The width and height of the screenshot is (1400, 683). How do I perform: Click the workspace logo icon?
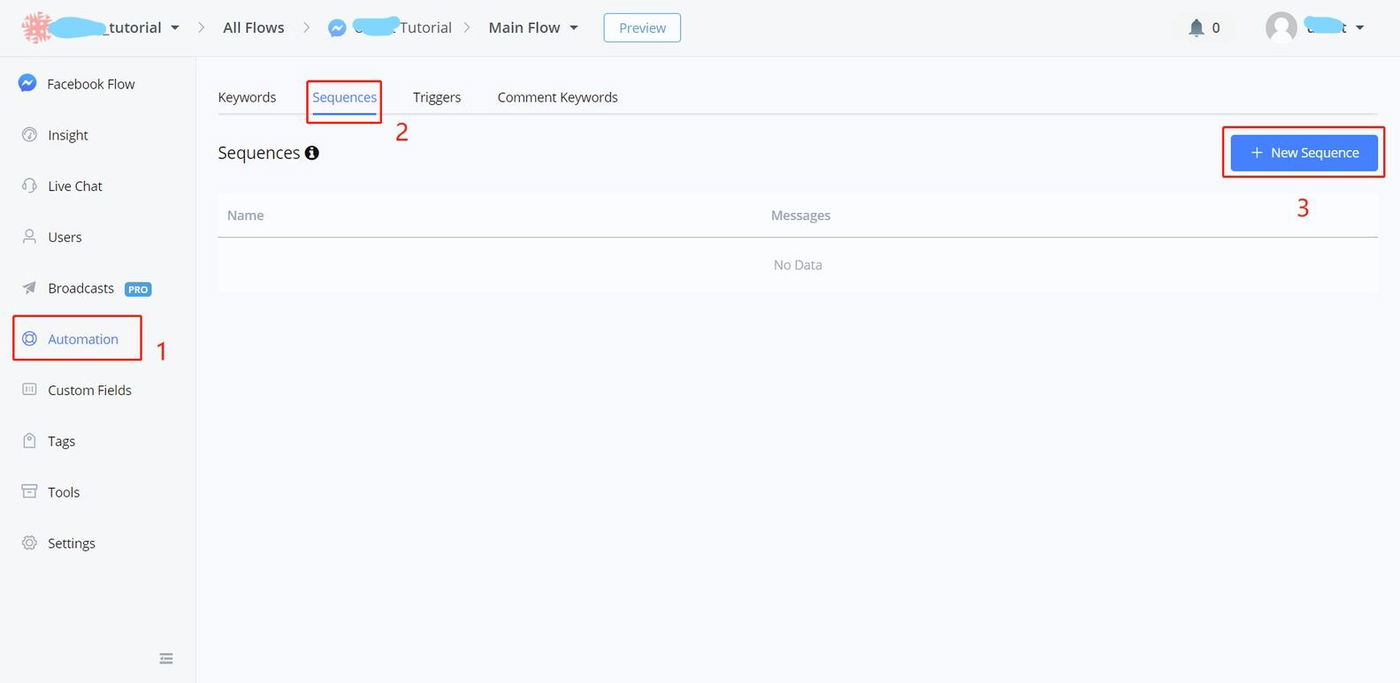pos(38,27)
